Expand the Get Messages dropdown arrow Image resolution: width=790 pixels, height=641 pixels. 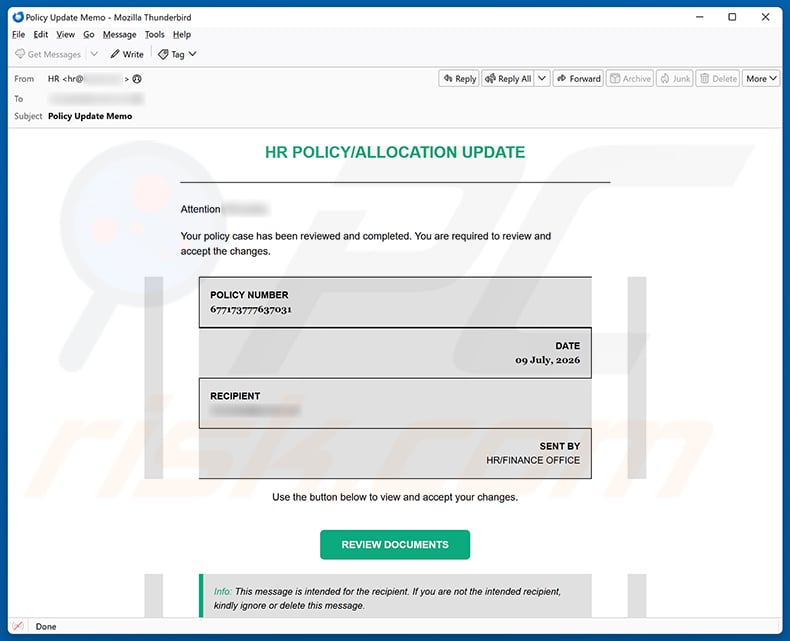(x=94, y=54)
